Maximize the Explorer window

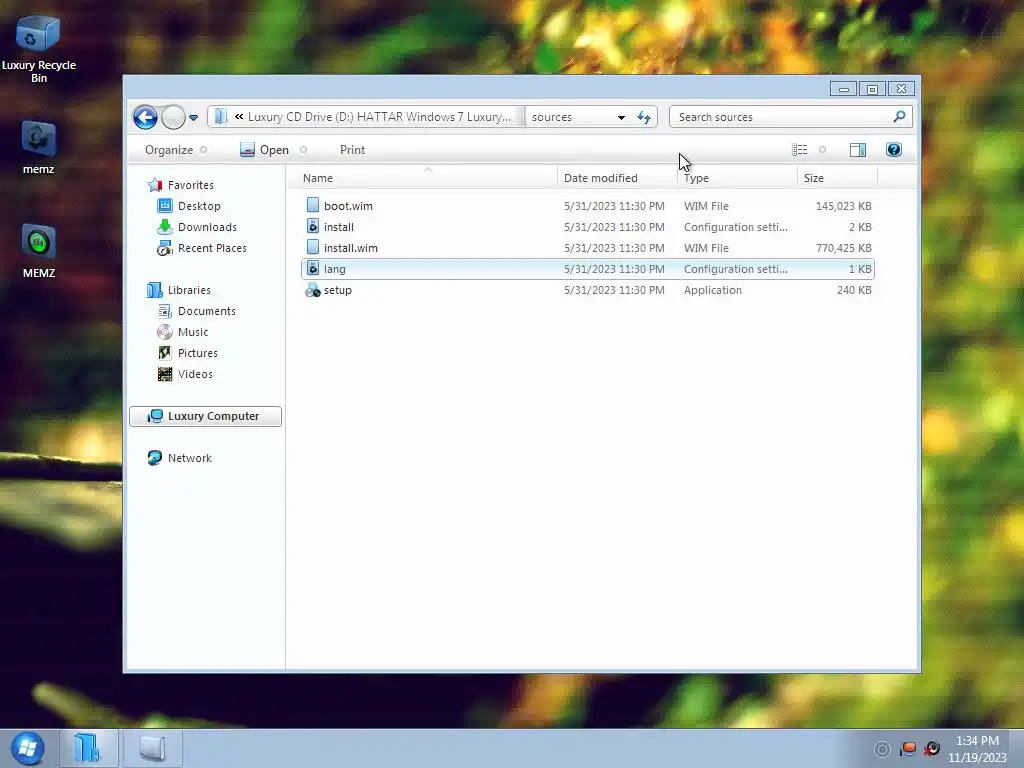tap(872, 89)
